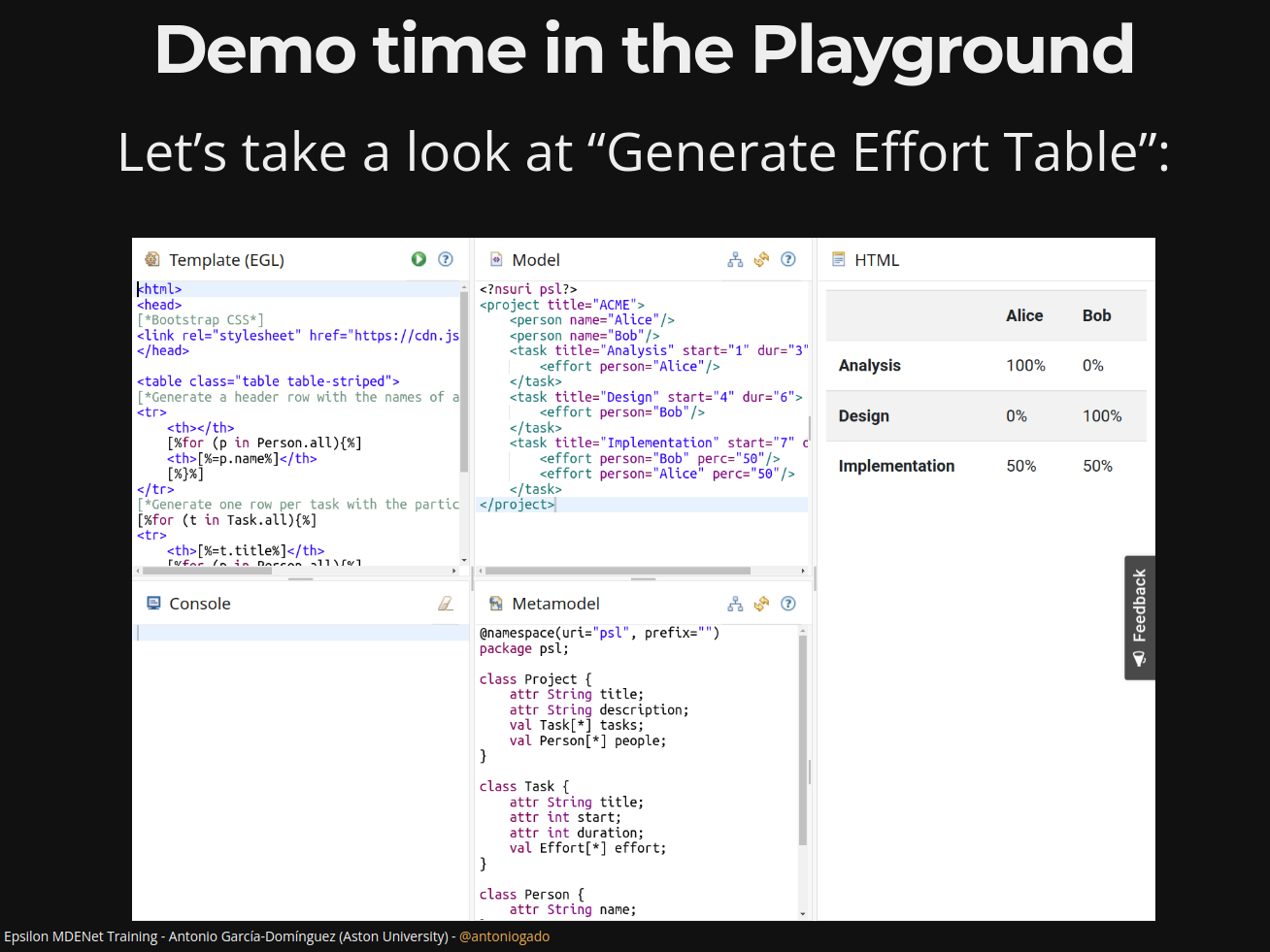
Task: Click the Template editor horizontal scrollbar
Action: (x=207, y=571)
